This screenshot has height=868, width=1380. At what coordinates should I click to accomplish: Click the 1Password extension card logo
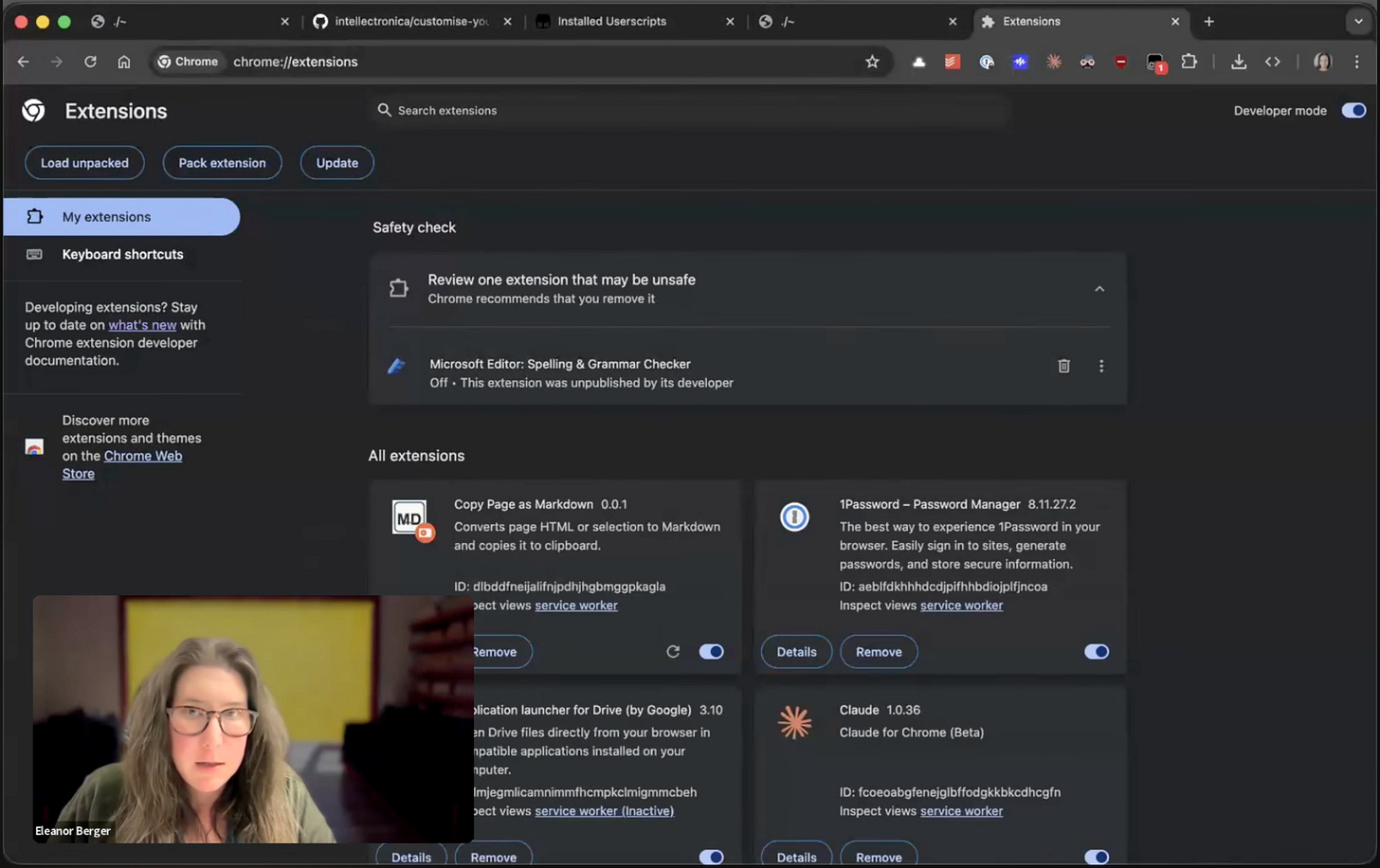point(794,516)
